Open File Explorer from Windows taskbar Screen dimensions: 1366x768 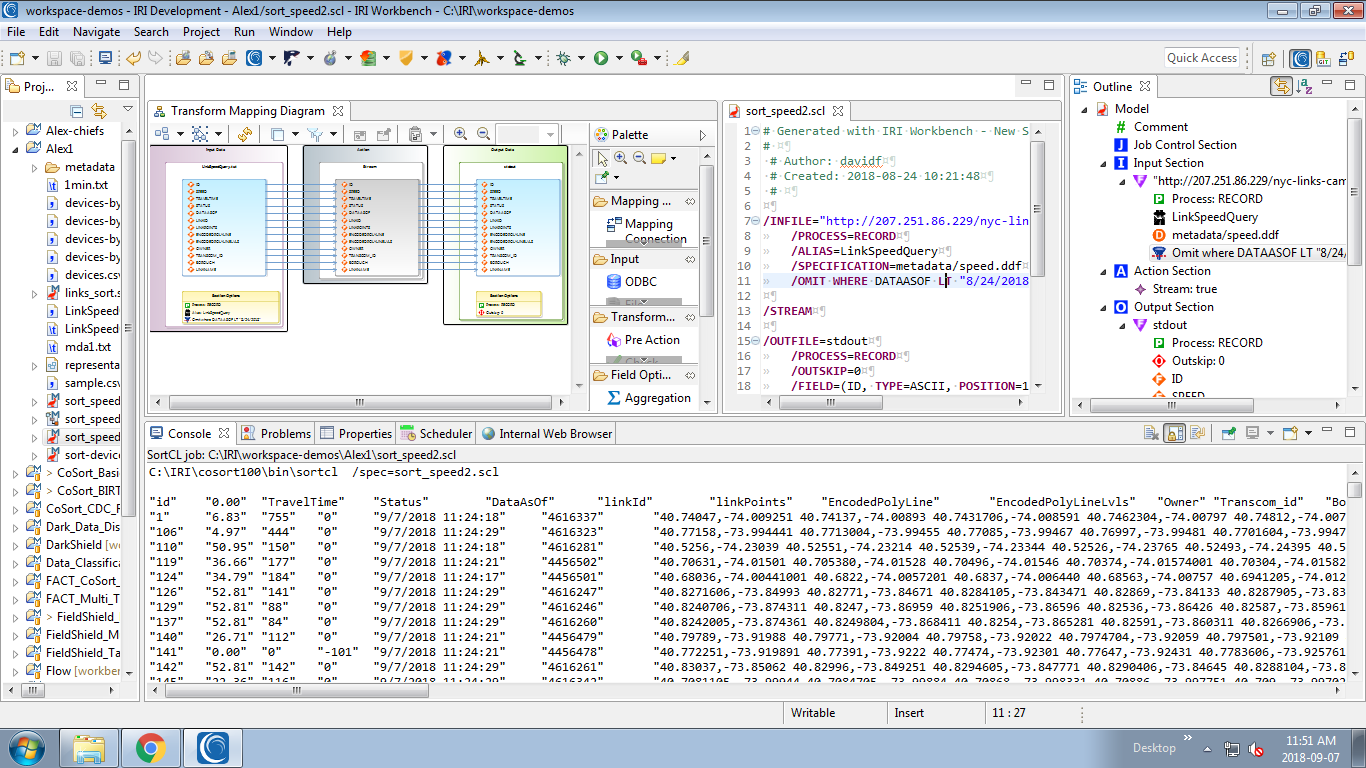pyautogui.click(x=89, y=747)
